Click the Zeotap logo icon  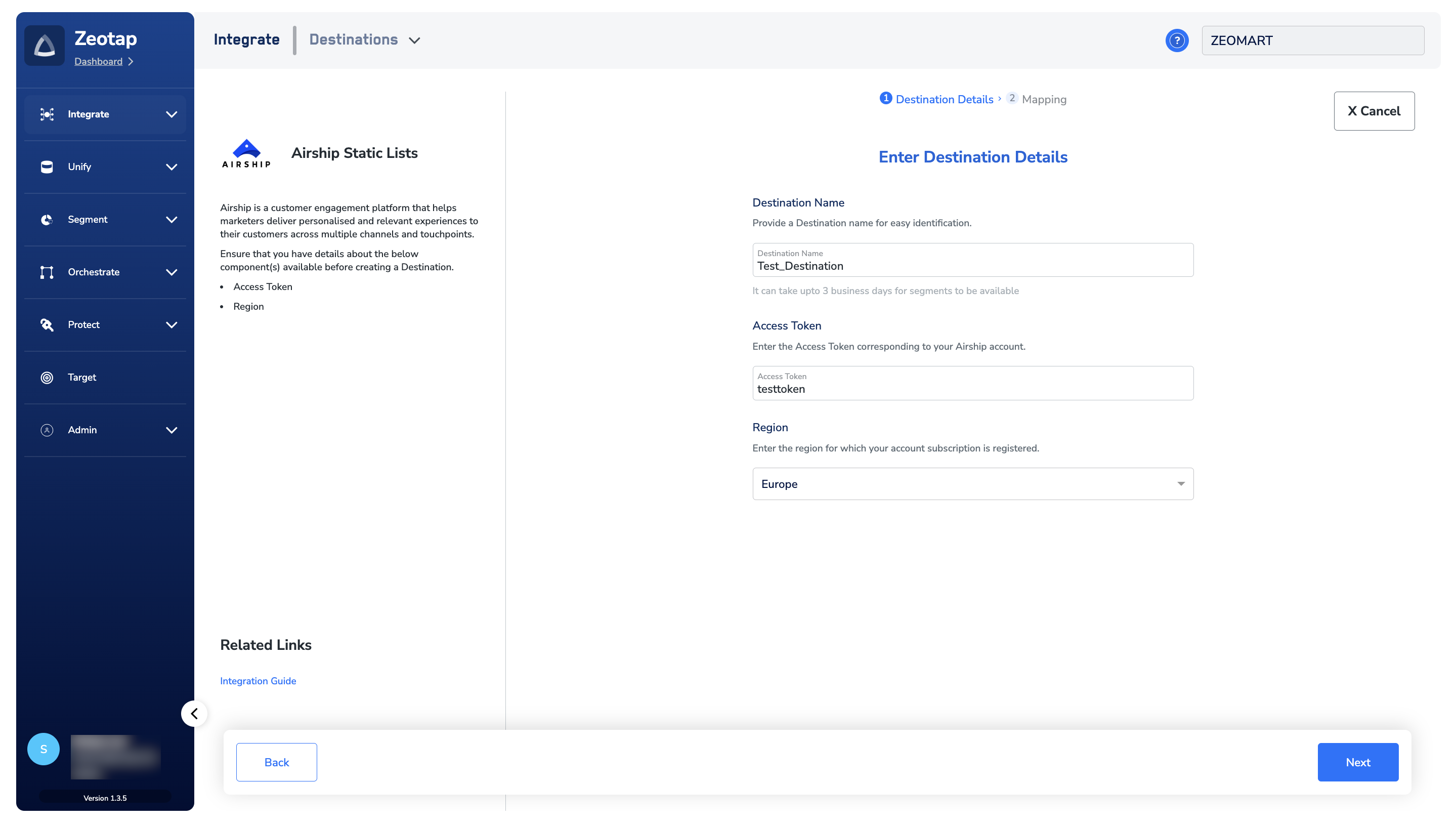pyautogui.click(x=44, y=46)
